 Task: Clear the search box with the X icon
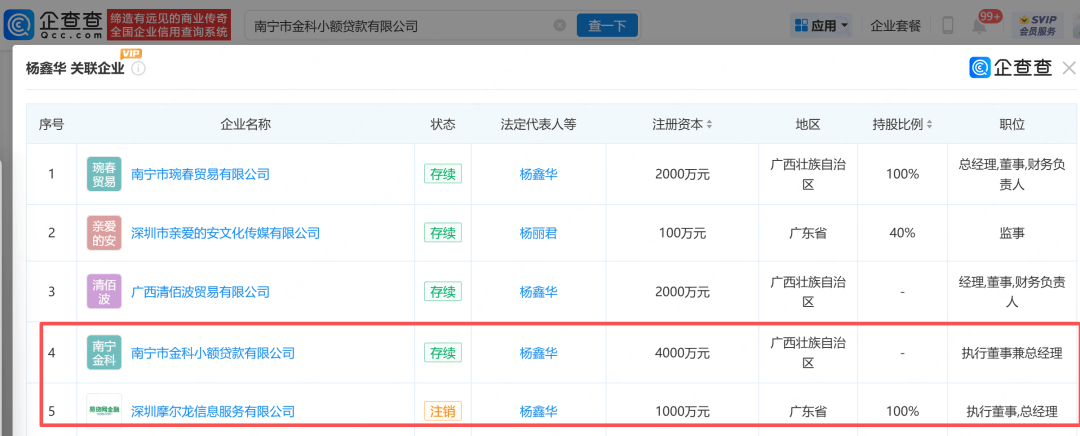pos(560,26)
